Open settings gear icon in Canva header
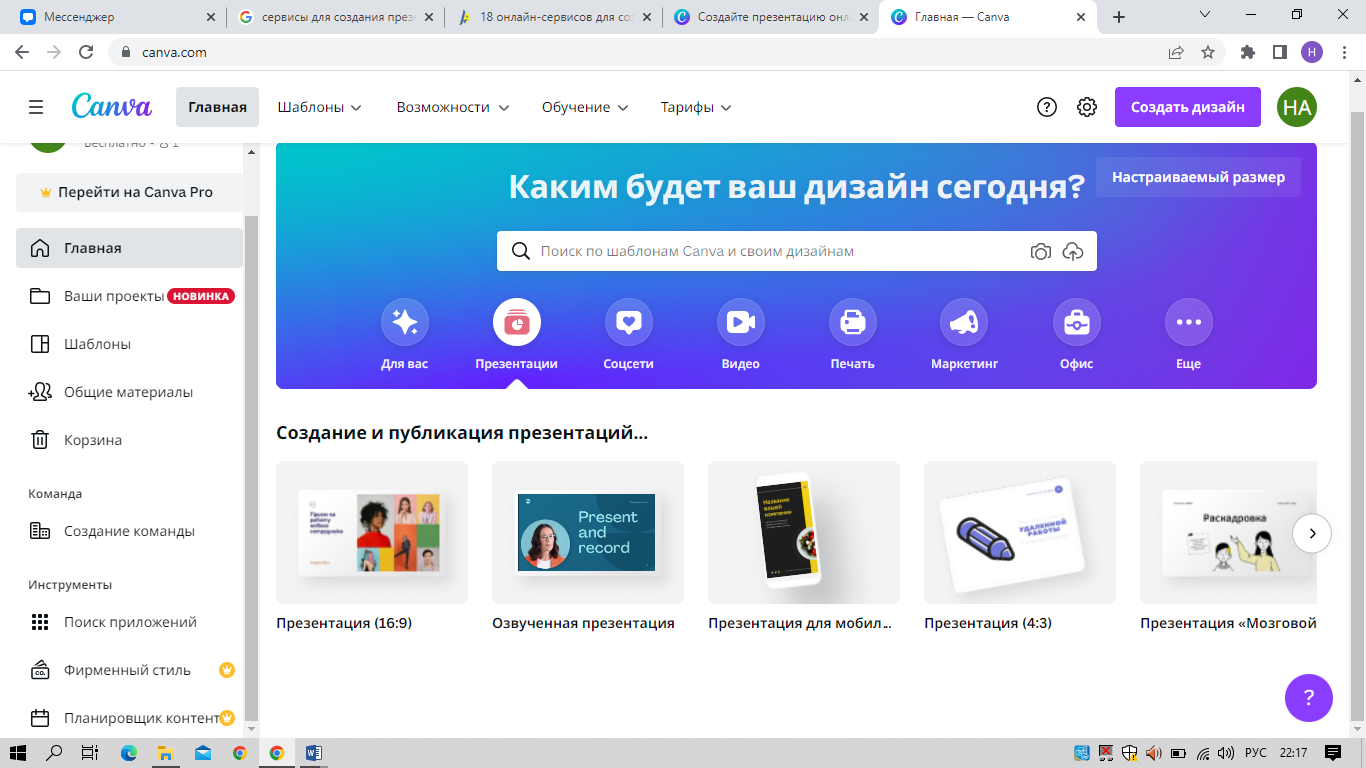The height and width of the screenshot is (768, 1366). pyautogui.click(x=1087, y=107)
